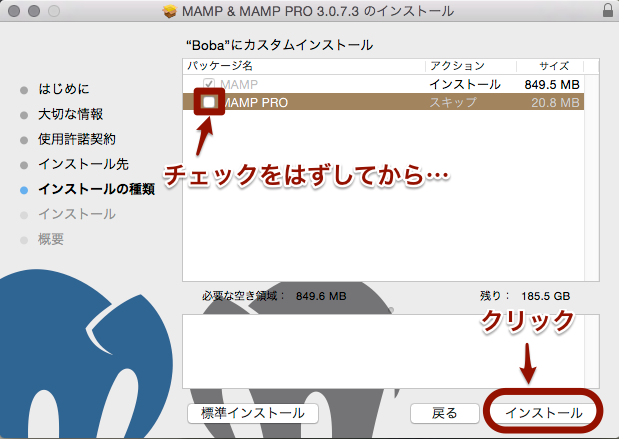Screen dimensions: 619x439
Task: Click the アクション column header
Action: tap(457, 66)
